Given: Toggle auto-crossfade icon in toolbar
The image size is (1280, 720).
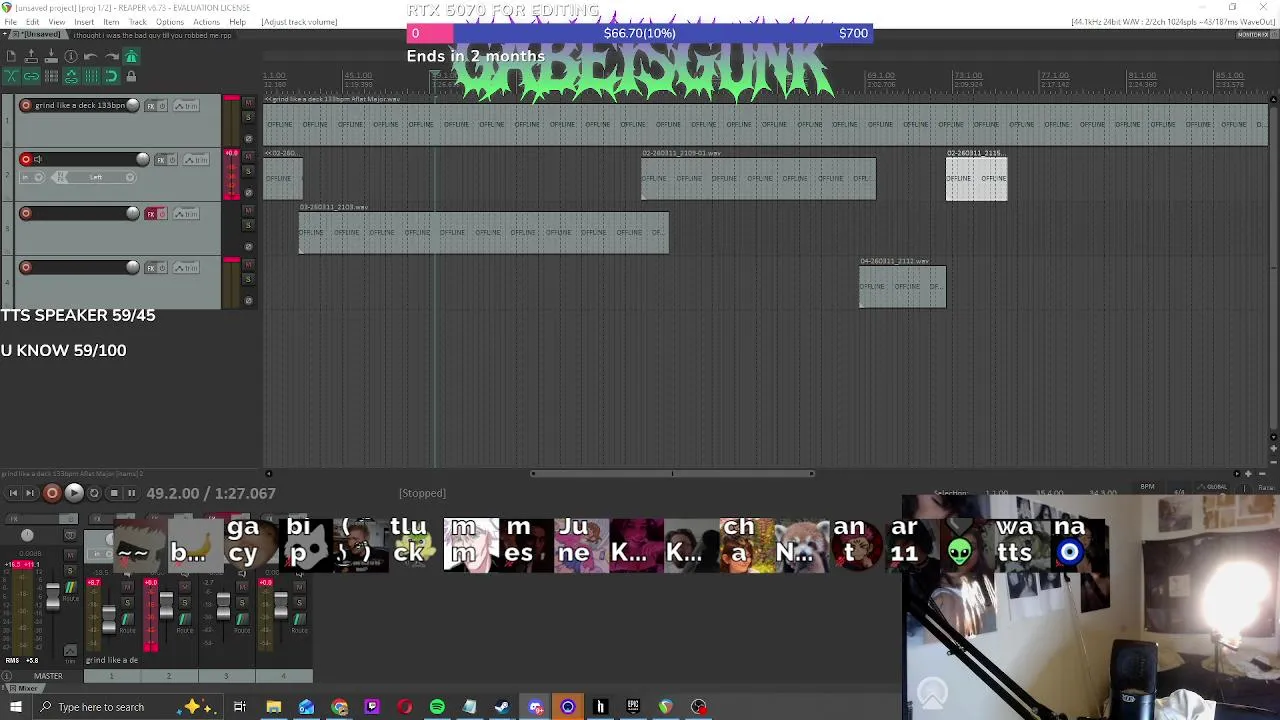Looking at the screenshot, I should pyautogui.click(x=11, y=76).
